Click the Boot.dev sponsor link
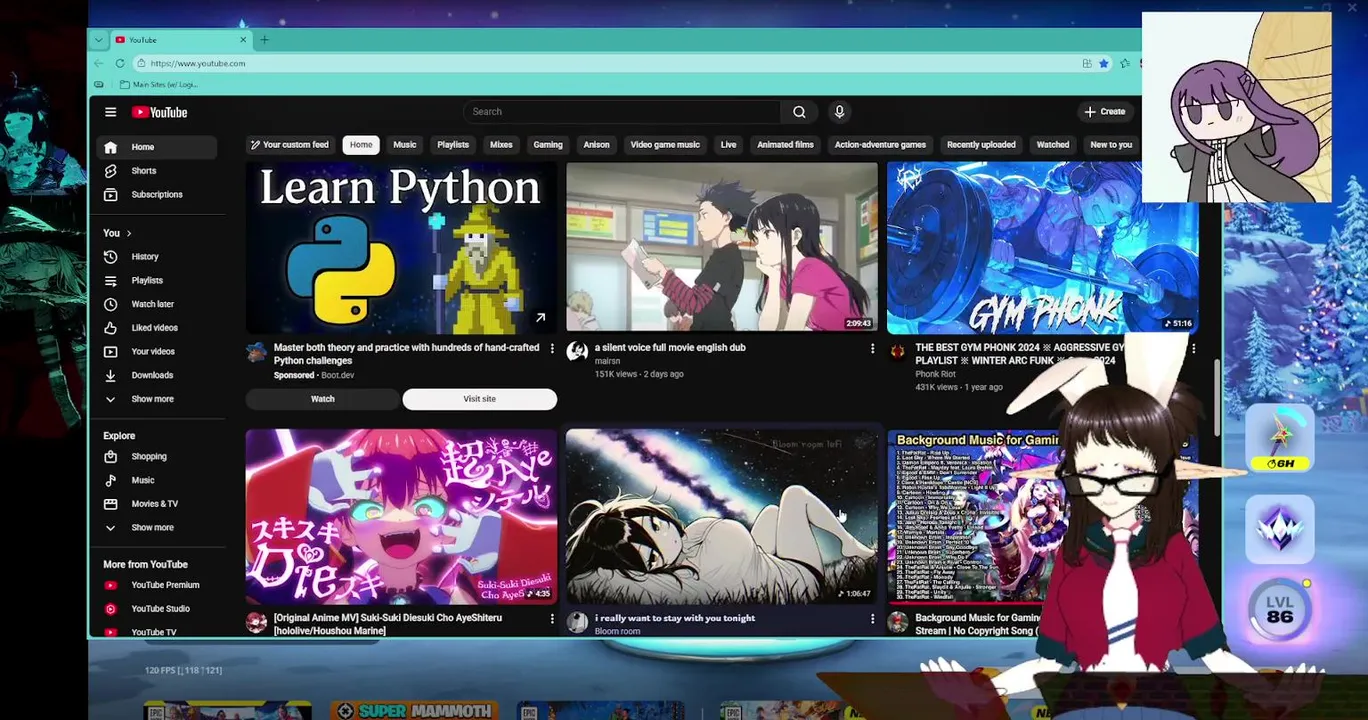1368x720 pixels. 337,375
